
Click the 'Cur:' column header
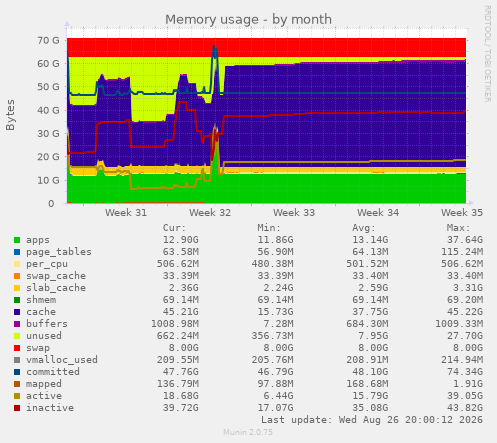[x=174, y=228]
